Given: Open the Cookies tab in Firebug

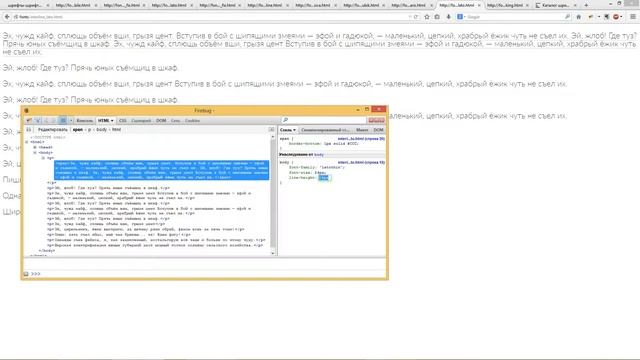Looking at the screenshot, I should 192,121.
